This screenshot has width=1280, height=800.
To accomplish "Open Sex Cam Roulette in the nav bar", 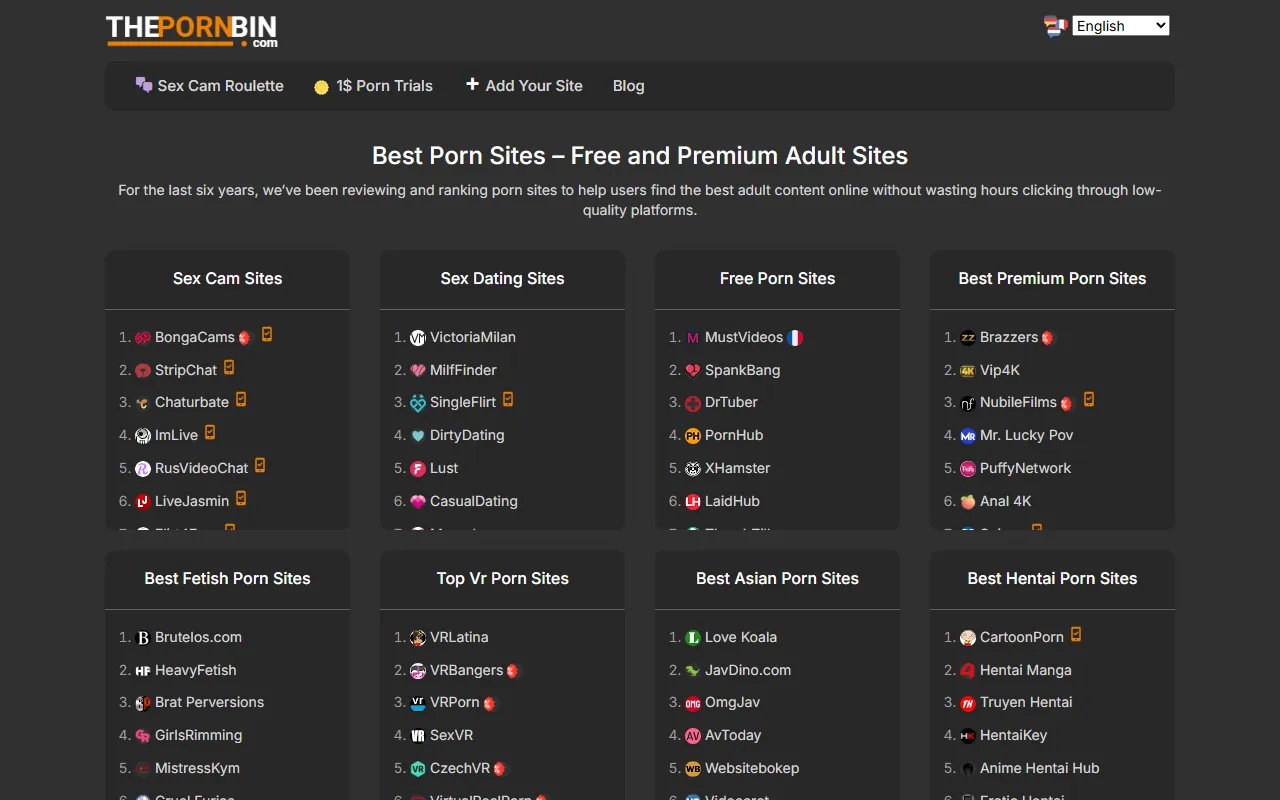I will pos(209,86).
